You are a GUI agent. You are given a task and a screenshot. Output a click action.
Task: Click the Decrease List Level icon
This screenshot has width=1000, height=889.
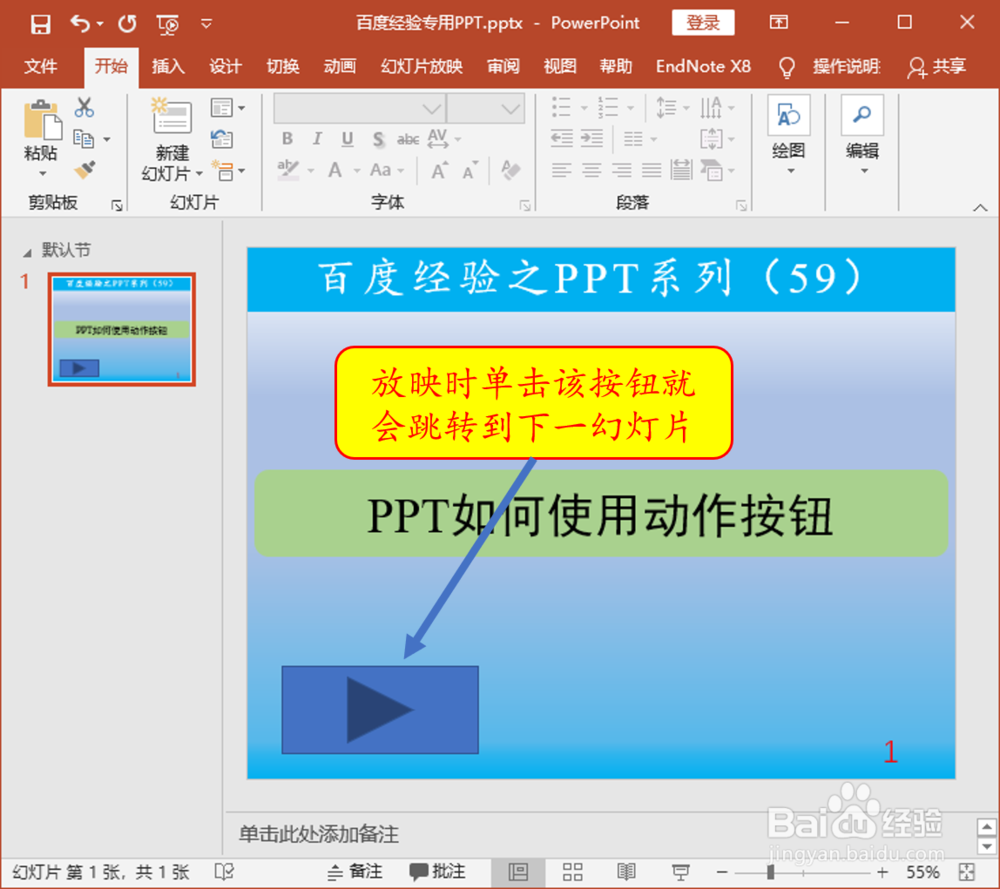561,138
